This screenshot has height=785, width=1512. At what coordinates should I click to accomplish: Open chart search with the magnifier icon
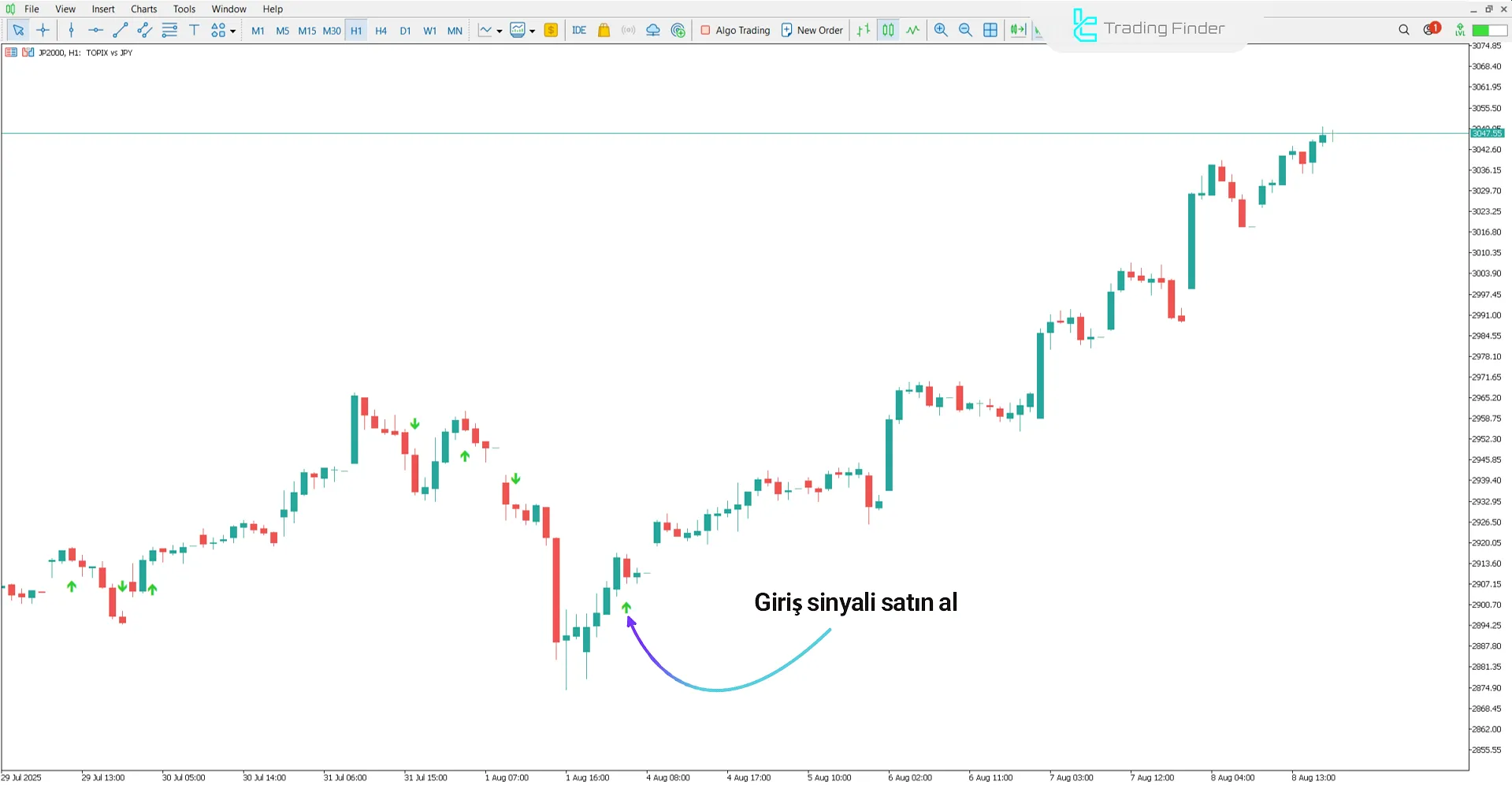tap(1403, 30)
